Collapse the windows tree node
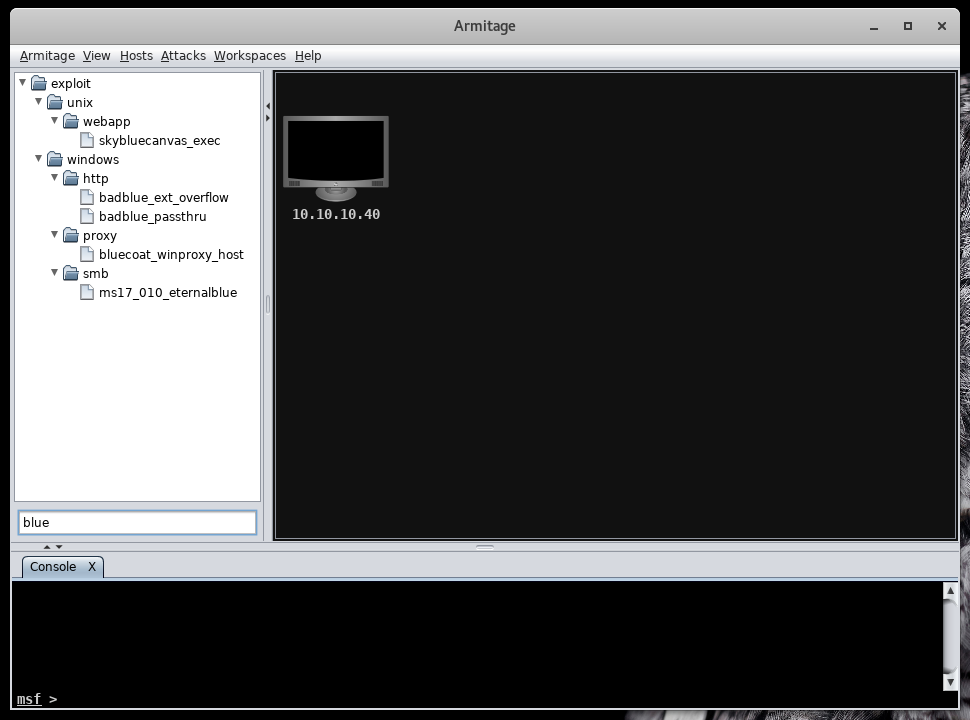This screenshot has height=720, width=970. (x=39, y=158)
